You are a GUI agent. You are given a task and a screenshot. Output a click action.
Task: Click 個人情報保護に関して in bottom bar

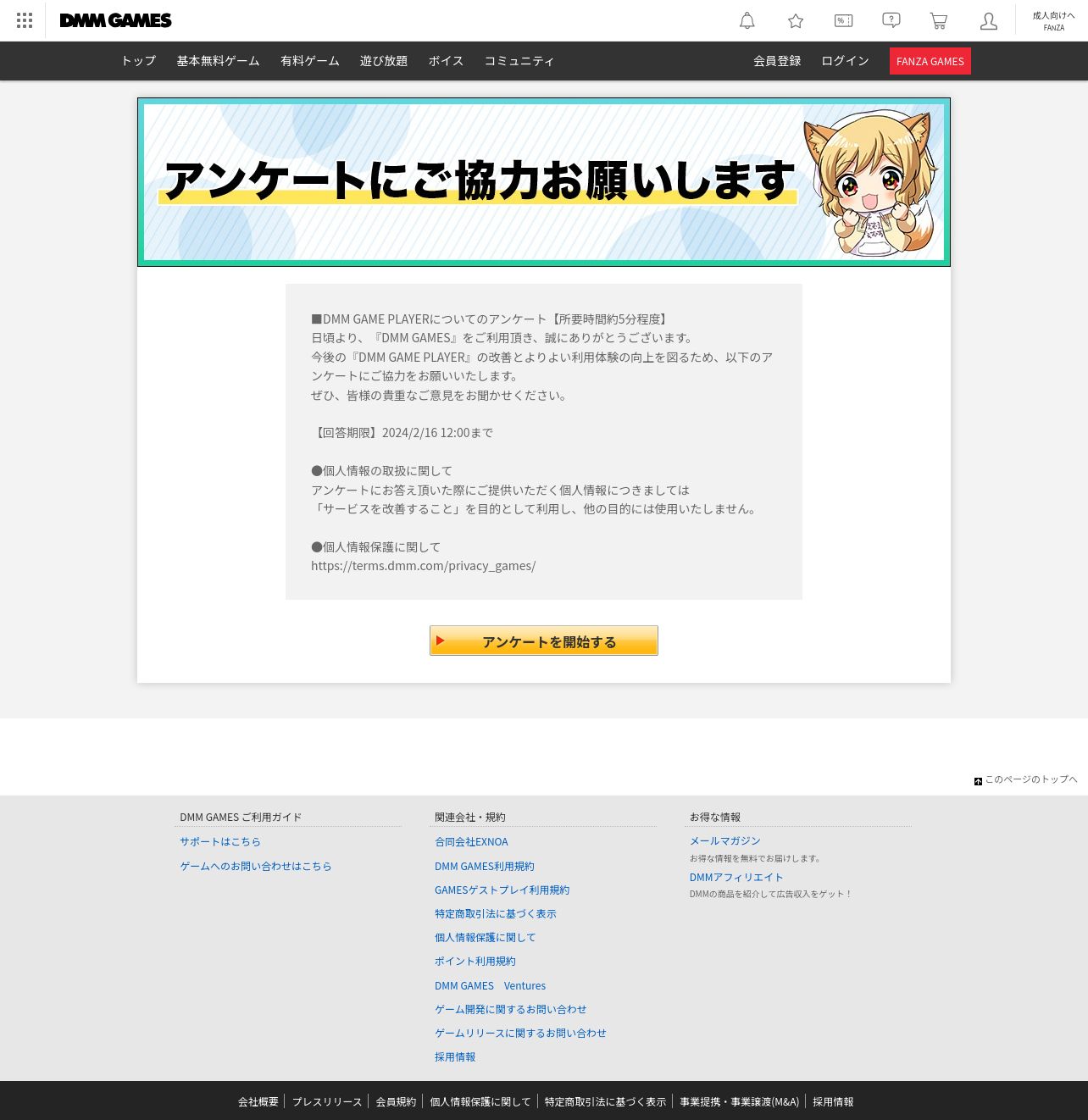point(480,1102)
